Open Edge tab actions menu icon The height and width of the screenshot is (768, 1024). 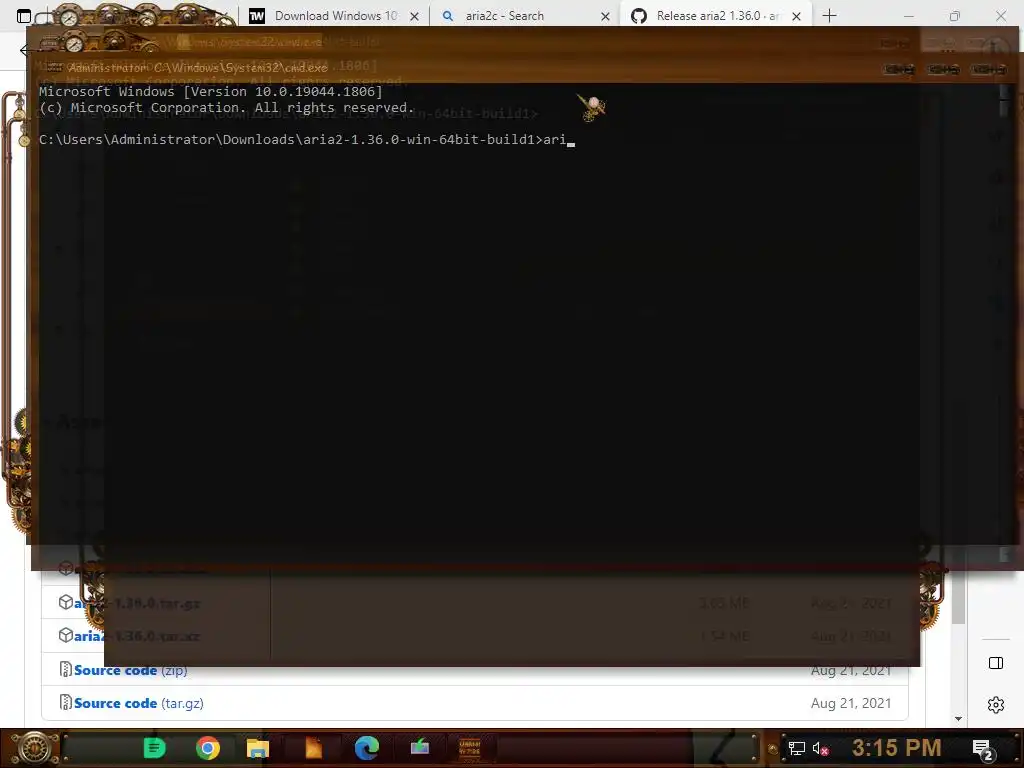pos(24,16)
